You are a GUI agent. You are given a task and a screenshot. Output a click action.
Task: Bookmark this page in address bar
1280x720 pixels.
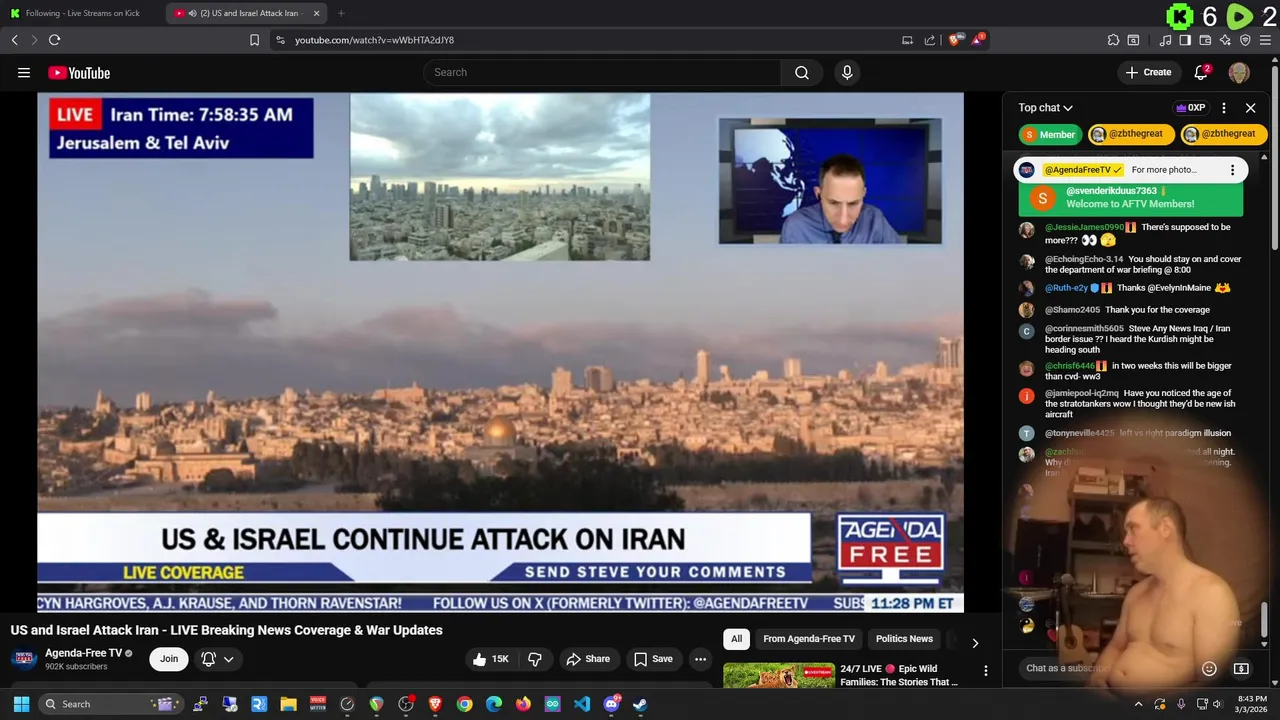[x=254, y=40]
